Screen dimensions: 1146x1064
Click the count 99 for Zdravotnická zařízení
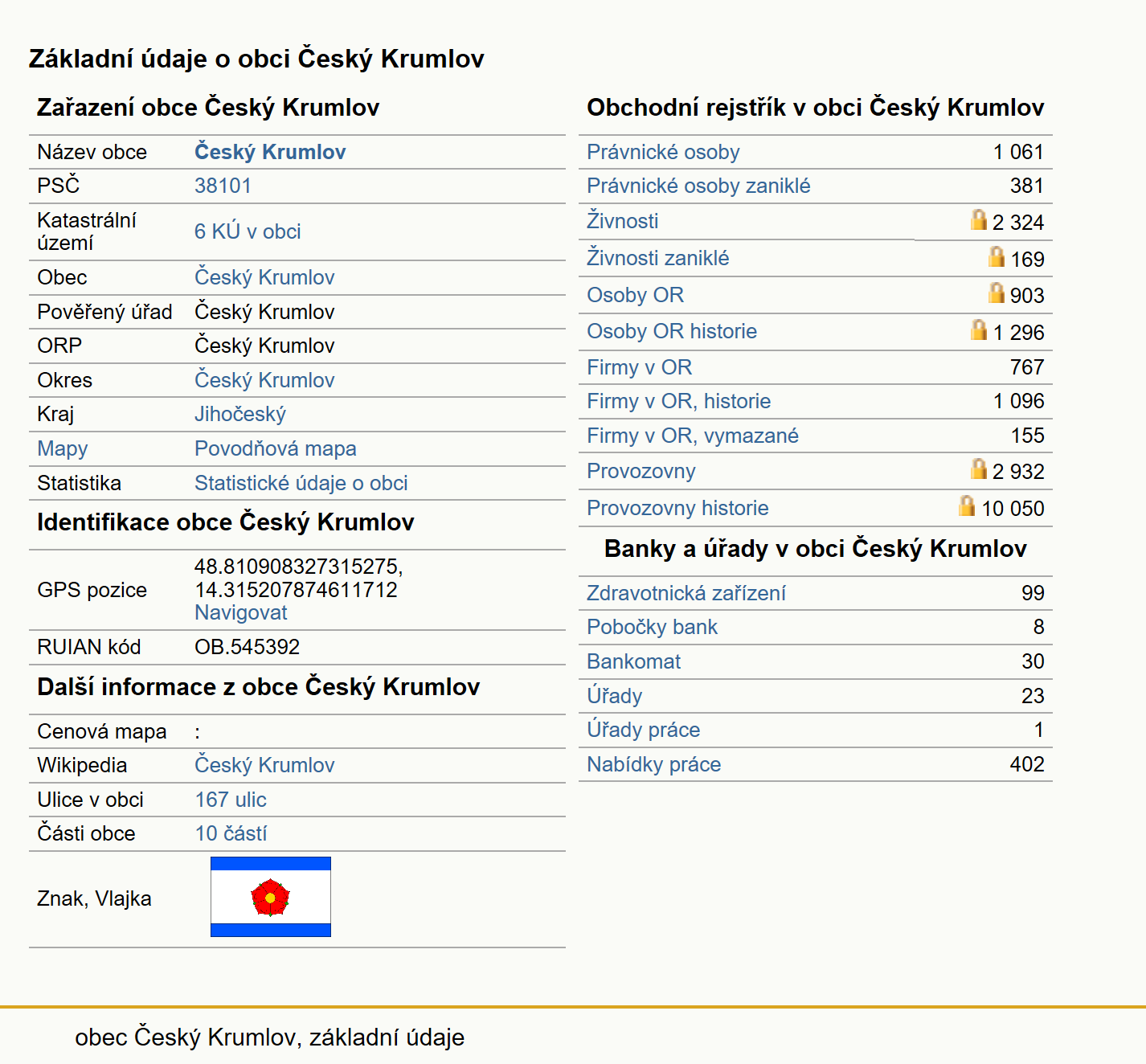pos(1033,593)
